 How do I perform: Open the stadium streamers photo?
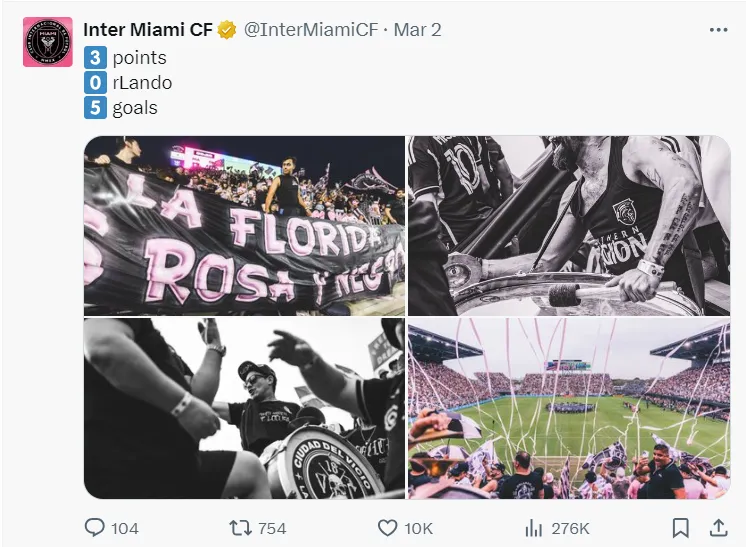point(569,408)
